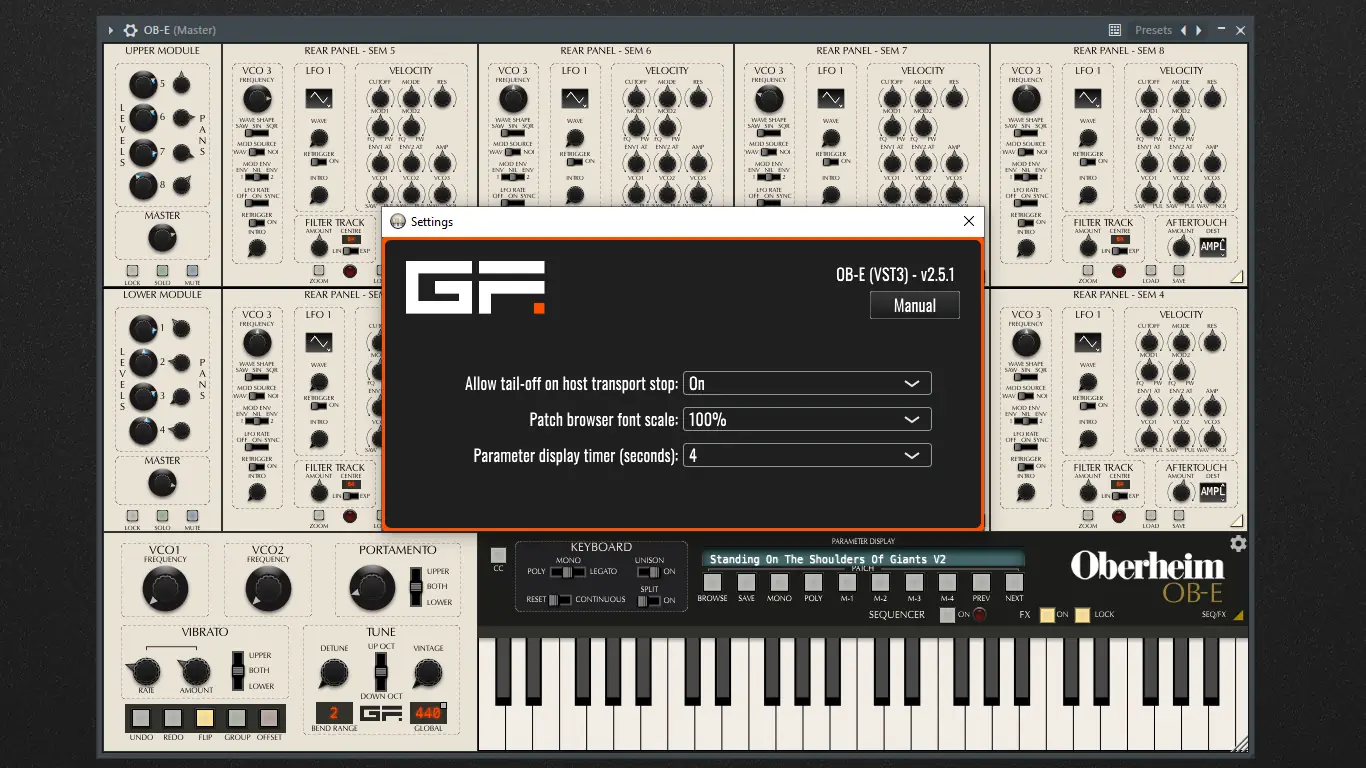Click the BEND RANGE value display
Viewport: 1366px width, 768px height.
[x=334, y=712]
